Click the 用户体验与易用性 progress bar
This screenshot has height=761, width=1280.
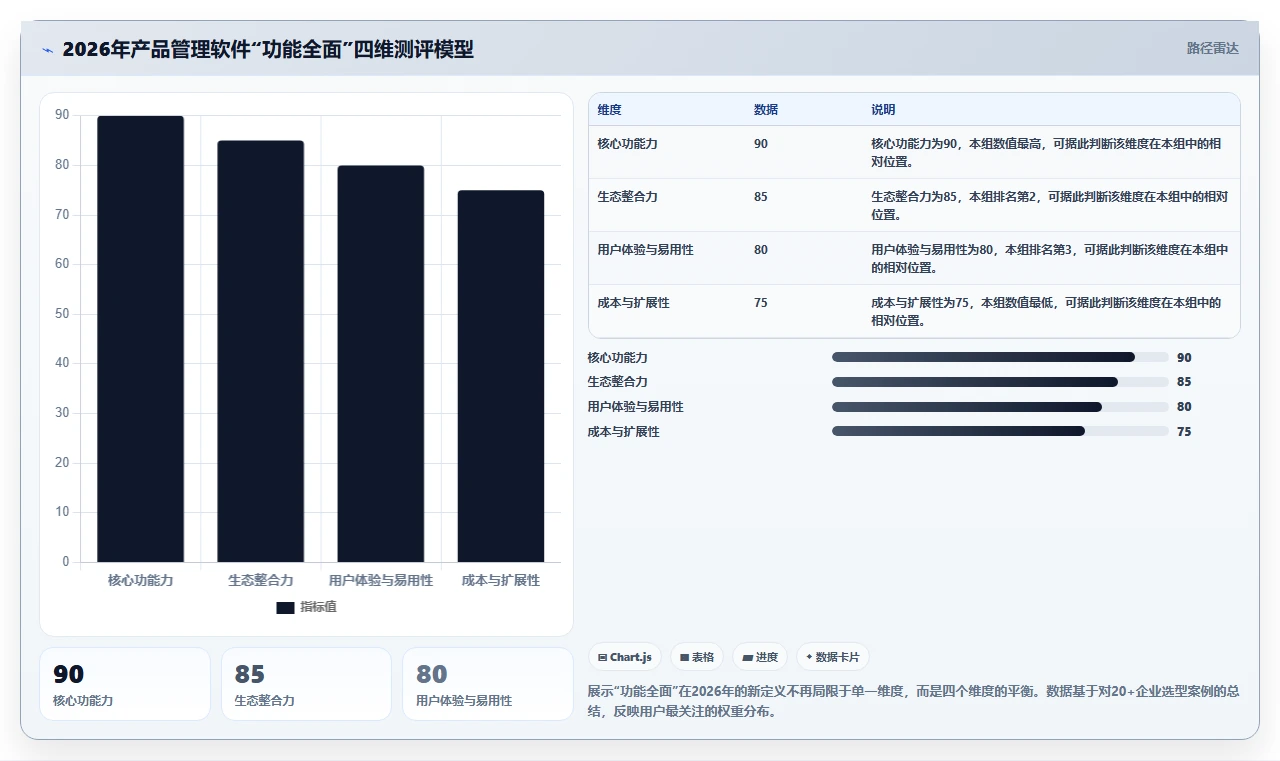(1000, 407)
